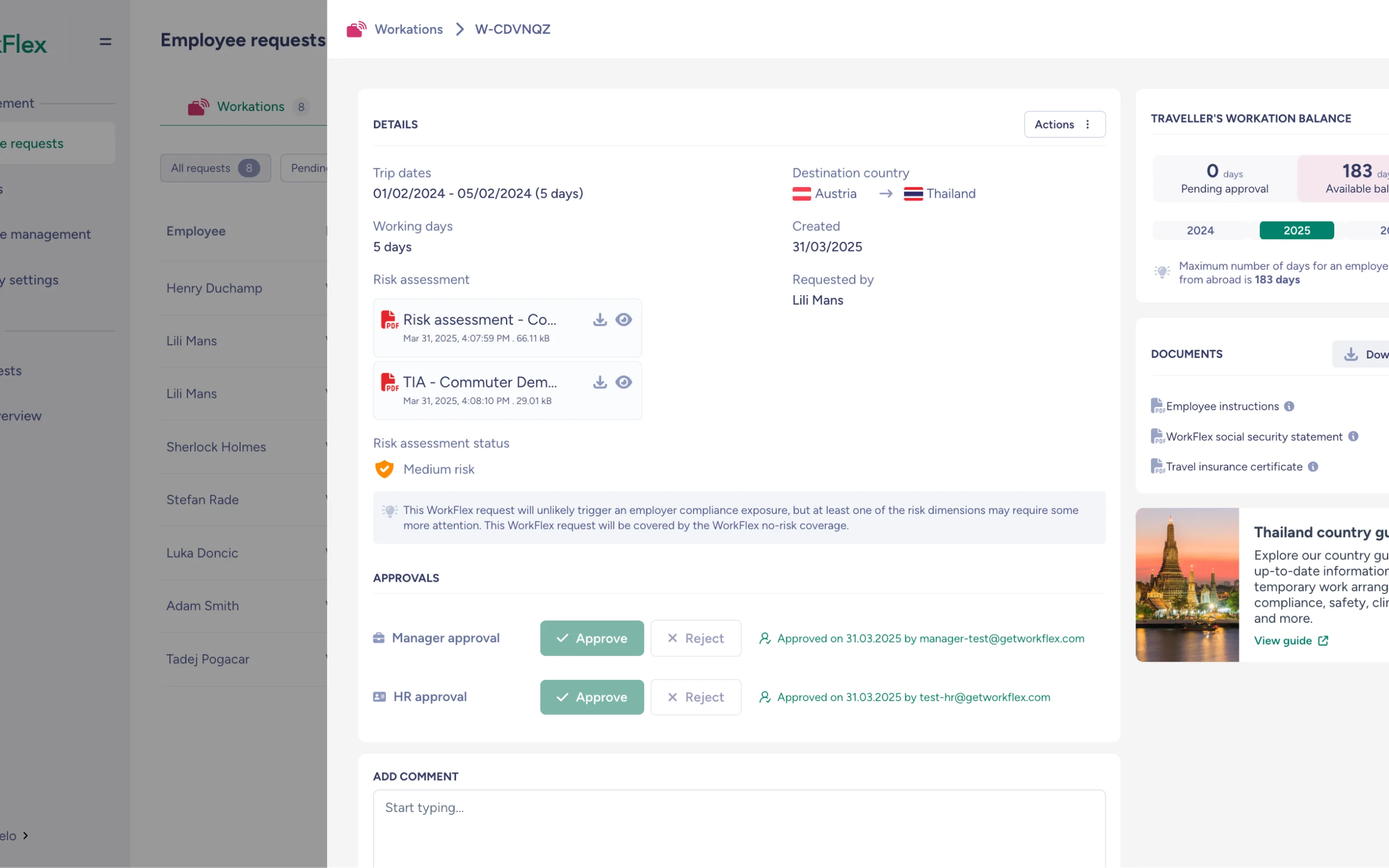Screen dimensions: 1389x868
Task: Click the PDF icon of TIA Commuter file
Action: [390, 382]
